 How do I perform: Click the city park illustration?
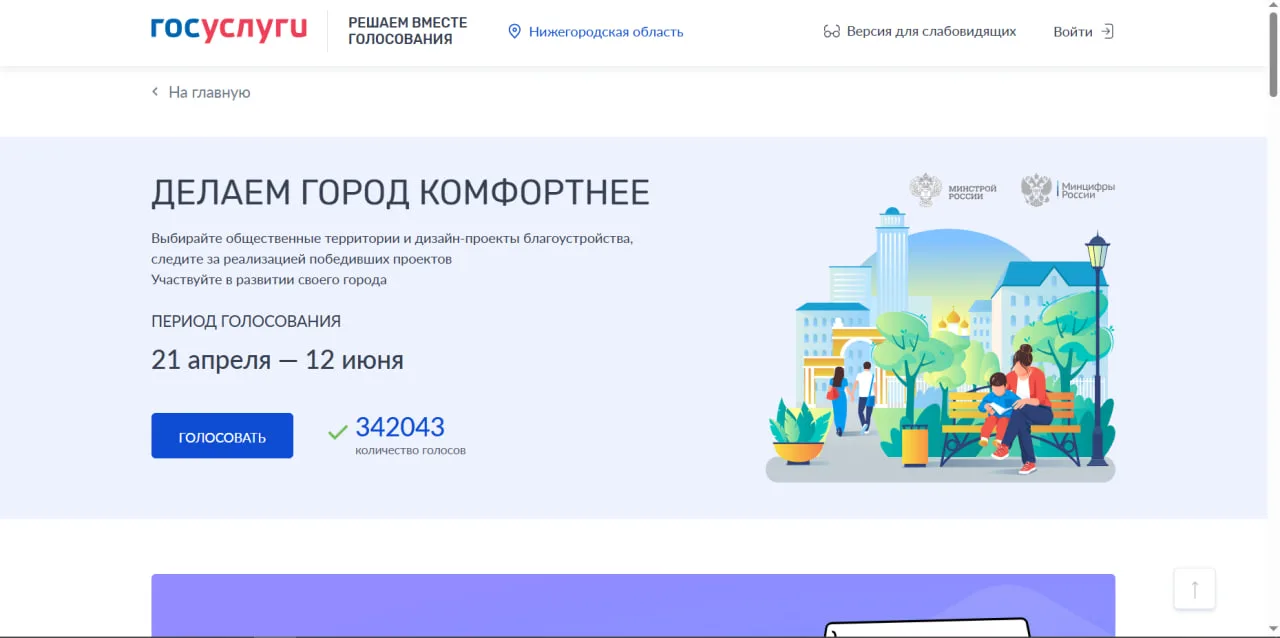[940, 345]
